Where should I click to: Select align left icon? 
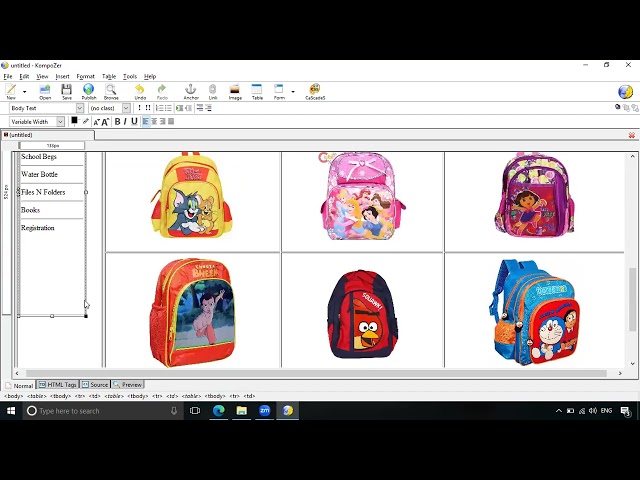click(146, 122)
